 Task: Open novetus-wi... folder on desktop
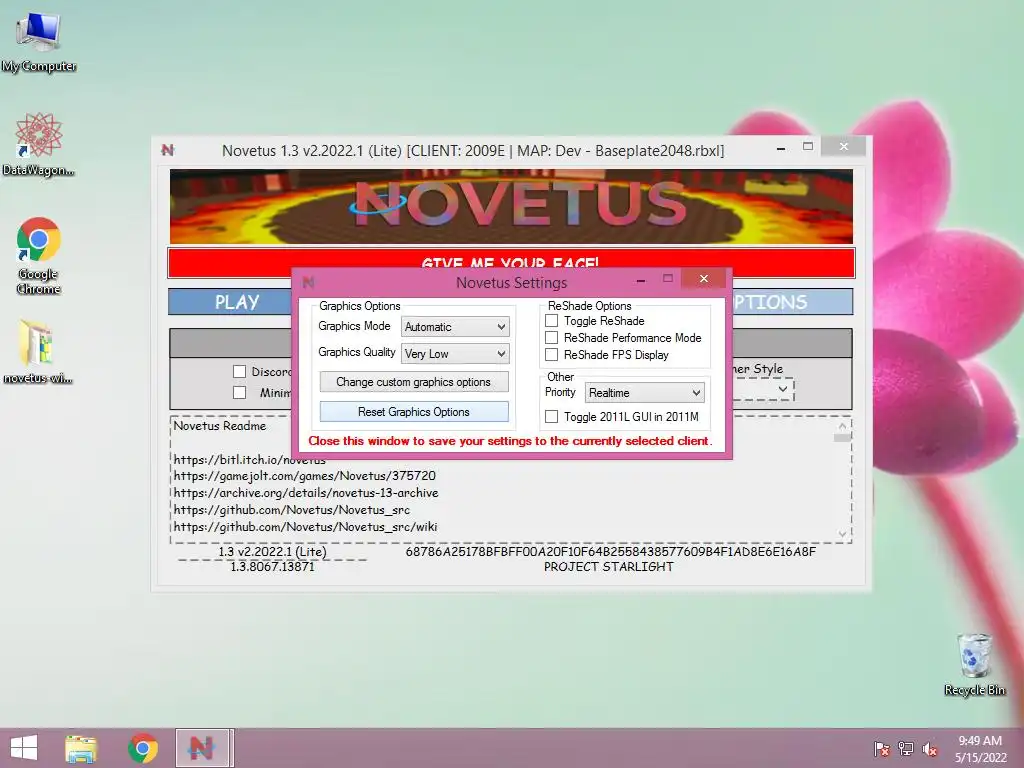(38, 351)
